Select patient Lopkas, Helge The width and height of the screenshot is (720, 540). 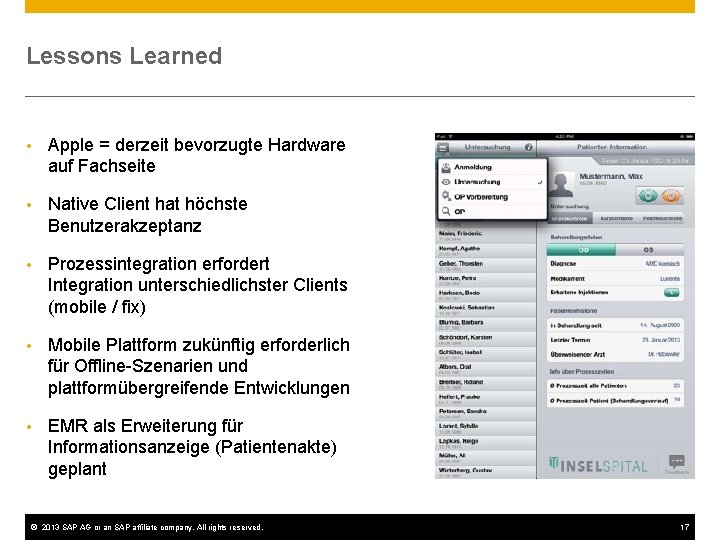[x=485, y=443]
